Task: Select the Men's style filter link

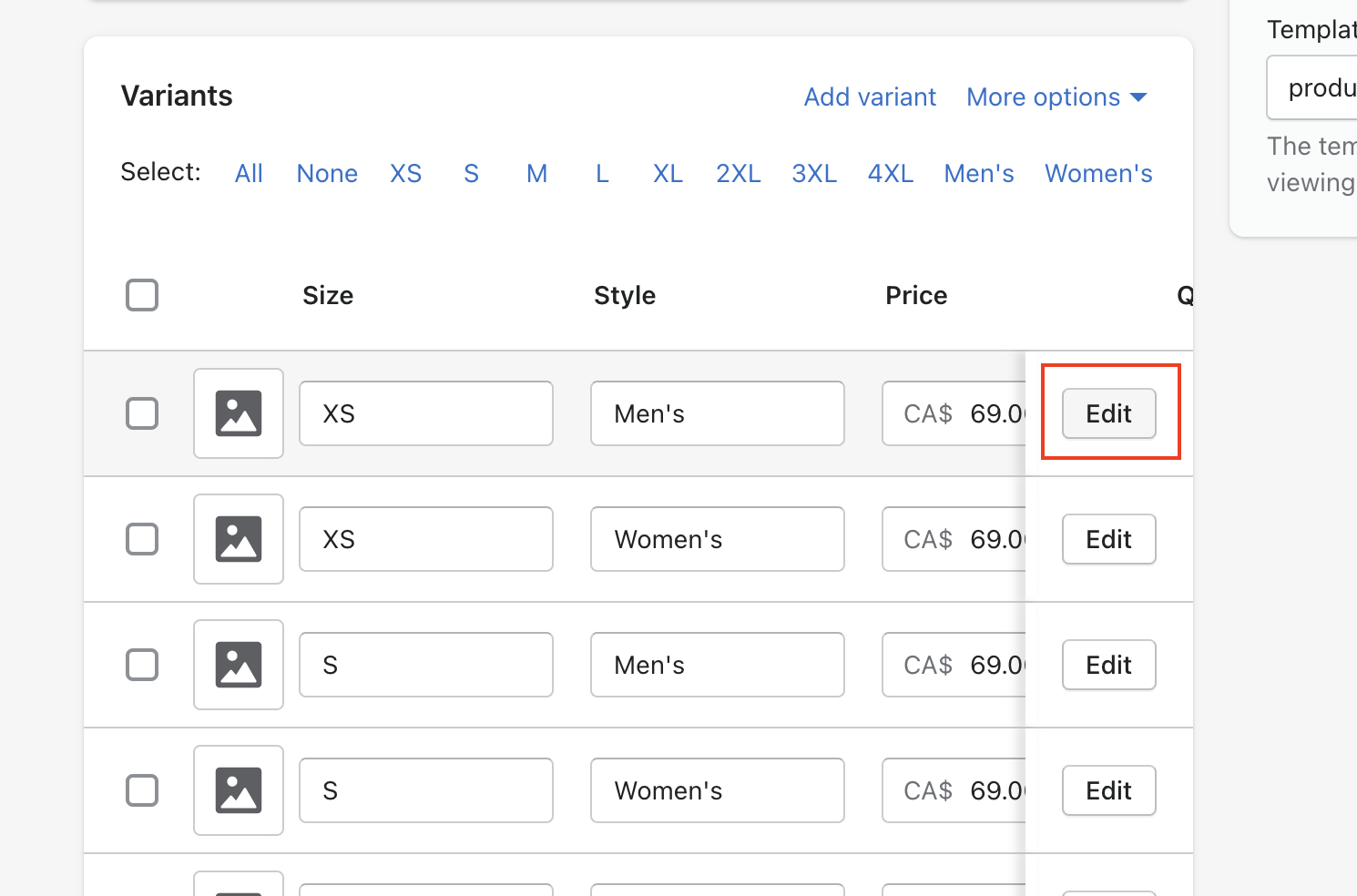Action: point(979,174)
